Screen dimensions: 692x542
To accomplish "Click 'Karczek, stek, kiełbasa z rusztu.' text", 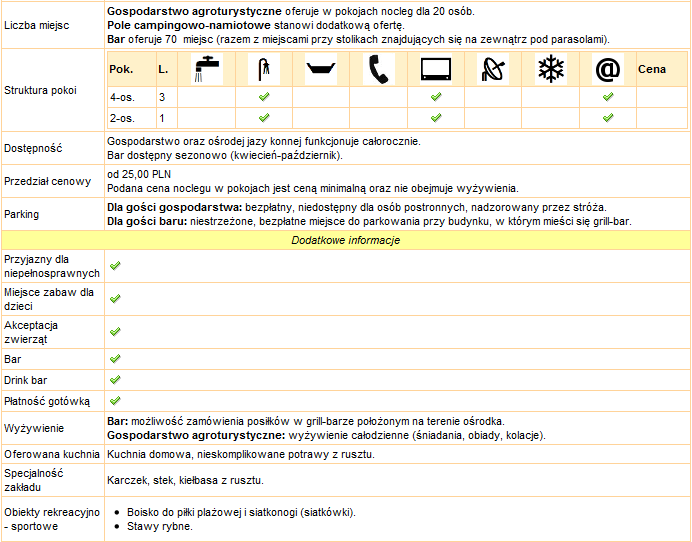I will [x=185, y=480].
